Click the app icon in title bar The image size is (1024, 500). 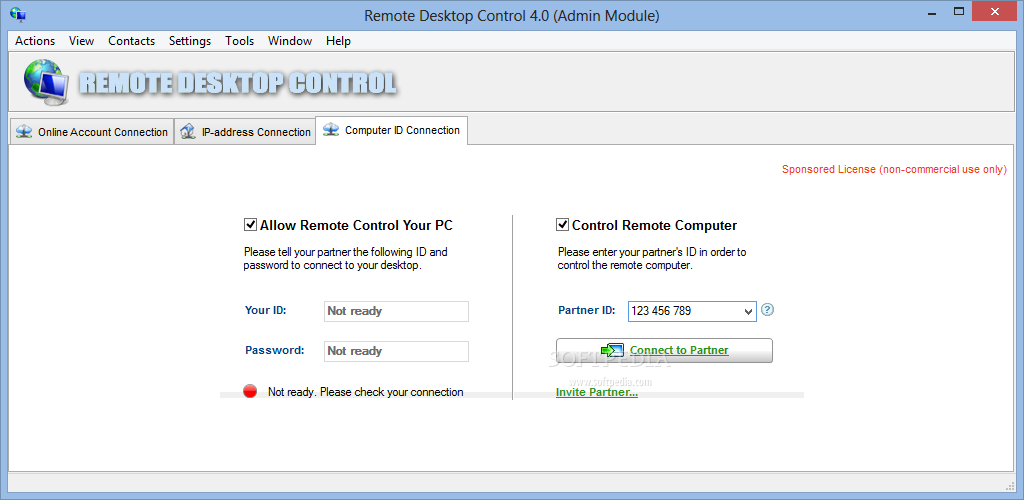17,15
